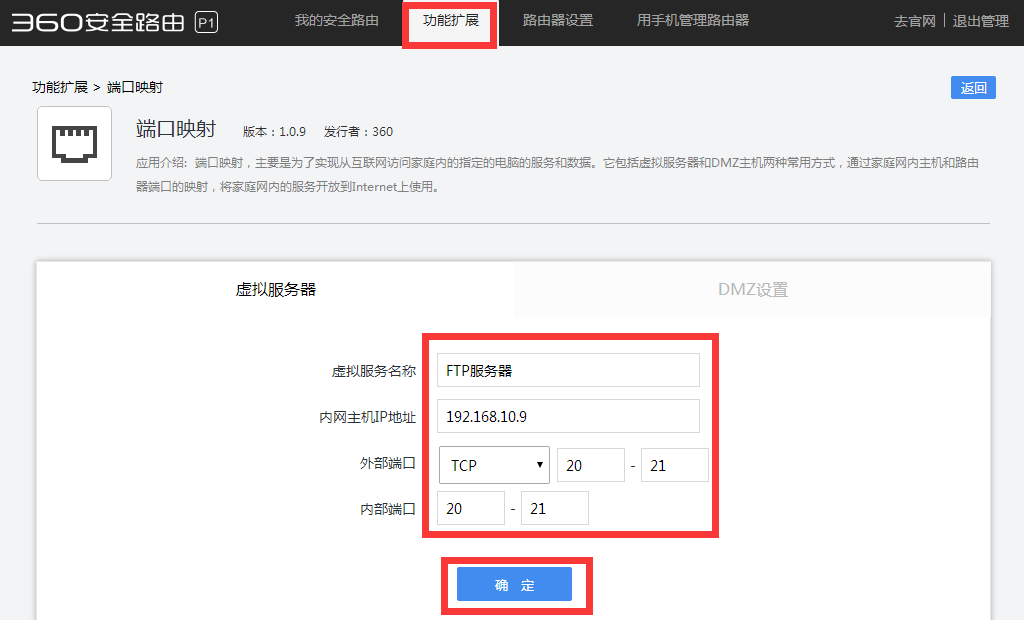Screen dimensions: 1024x620
Task: Click the P1 model badge
Action: click(206, 24)
